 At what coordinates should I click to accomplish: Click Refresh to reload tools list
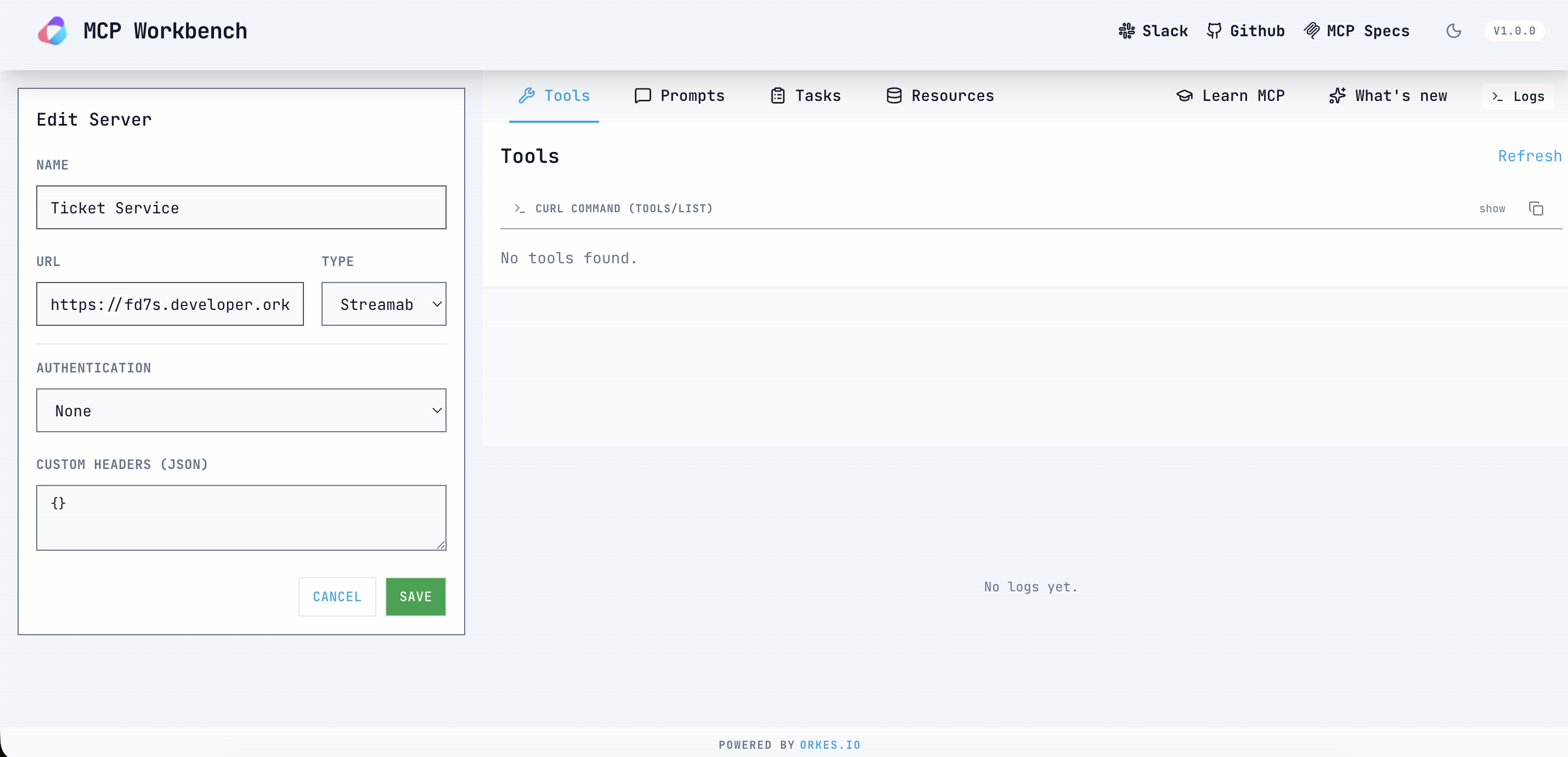(1528, 156)
